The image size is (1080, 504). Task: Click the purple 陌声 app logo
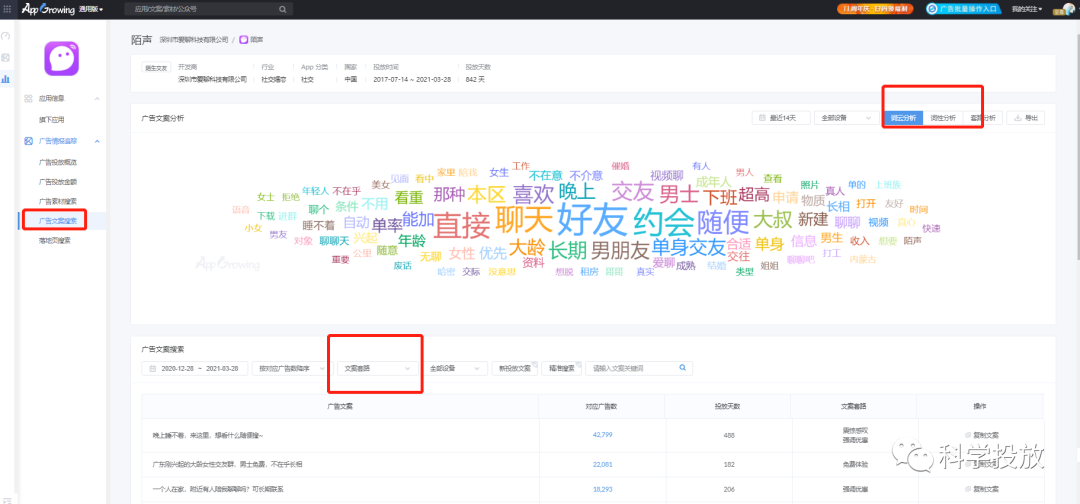pyautogui.click(x=61, y=59)
